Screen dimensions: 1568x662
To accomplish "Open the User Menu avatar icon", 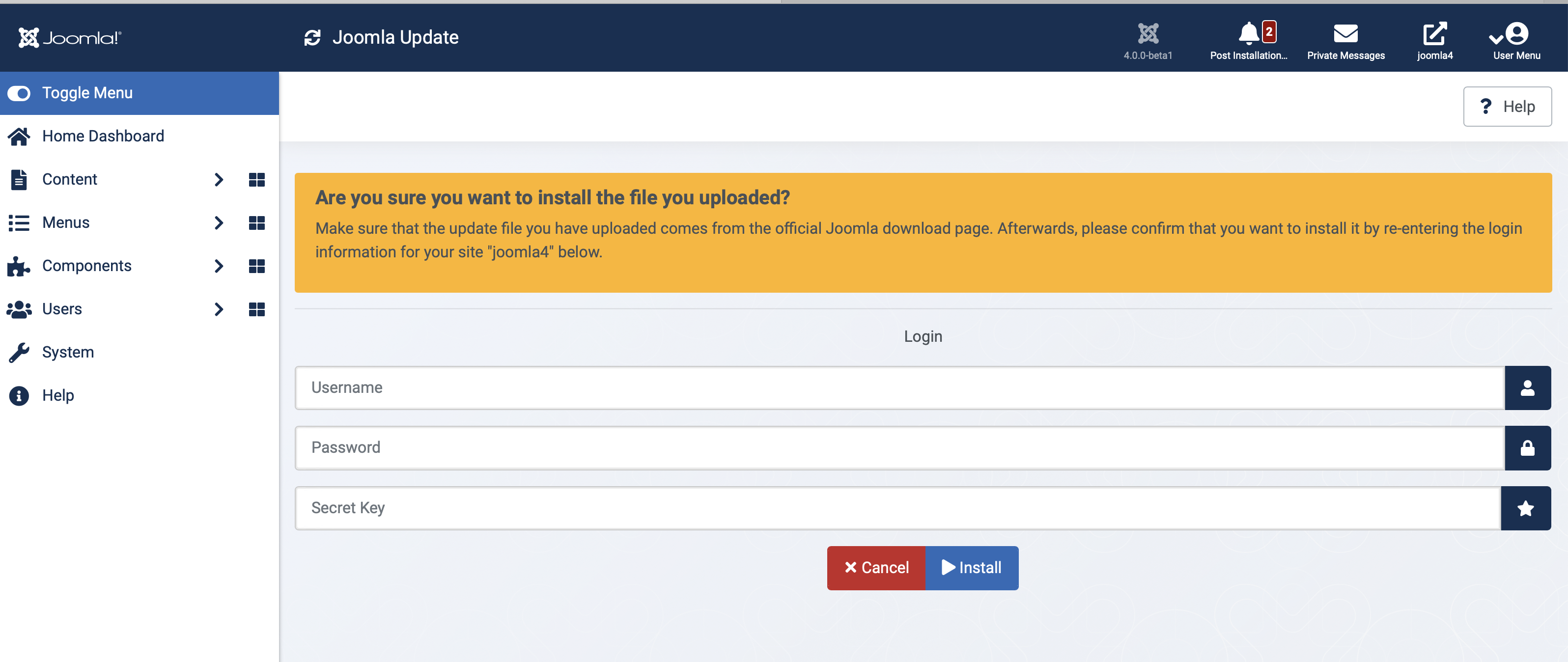I will [x=1517, y=33].
